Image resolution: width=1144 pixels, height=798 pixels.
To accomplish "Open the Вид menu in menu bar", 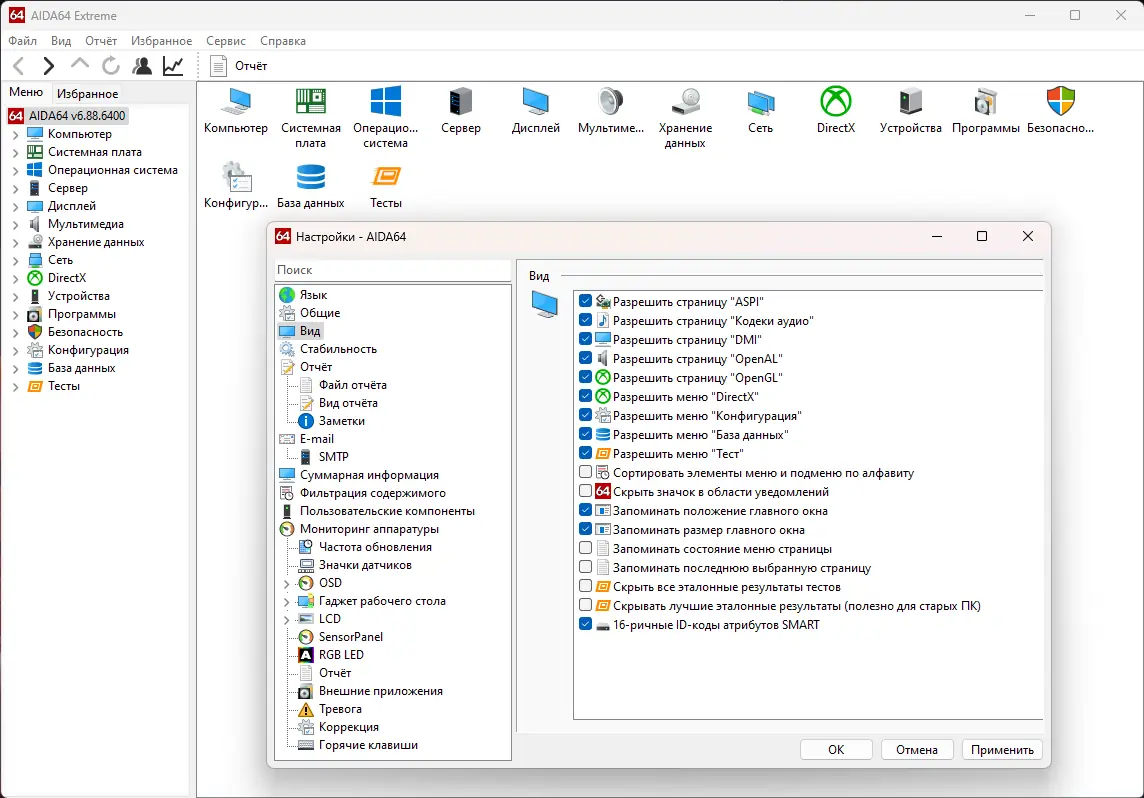I will (61, 41).
